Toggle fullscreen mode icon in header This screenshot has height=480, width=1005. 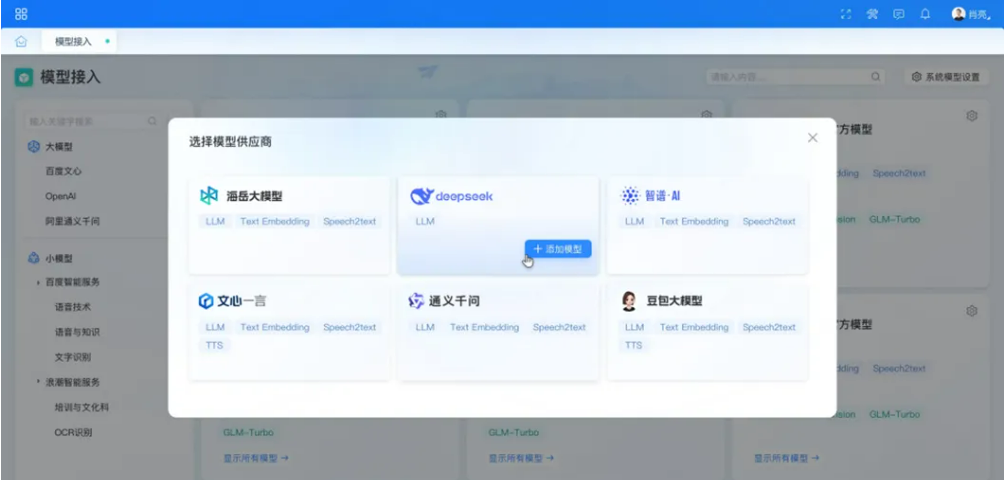pyautogui.click(x=846, y=14)
